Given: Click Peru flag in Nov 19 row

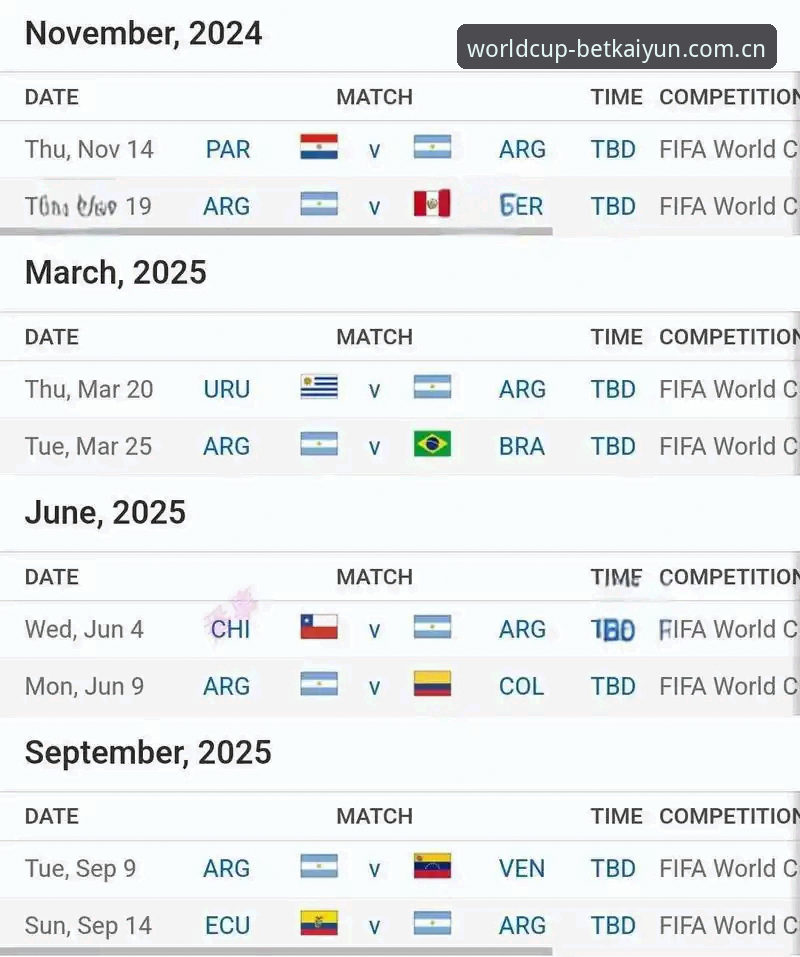Looking at the screenshot, I should pyautogui.click(x=432, y=204).
